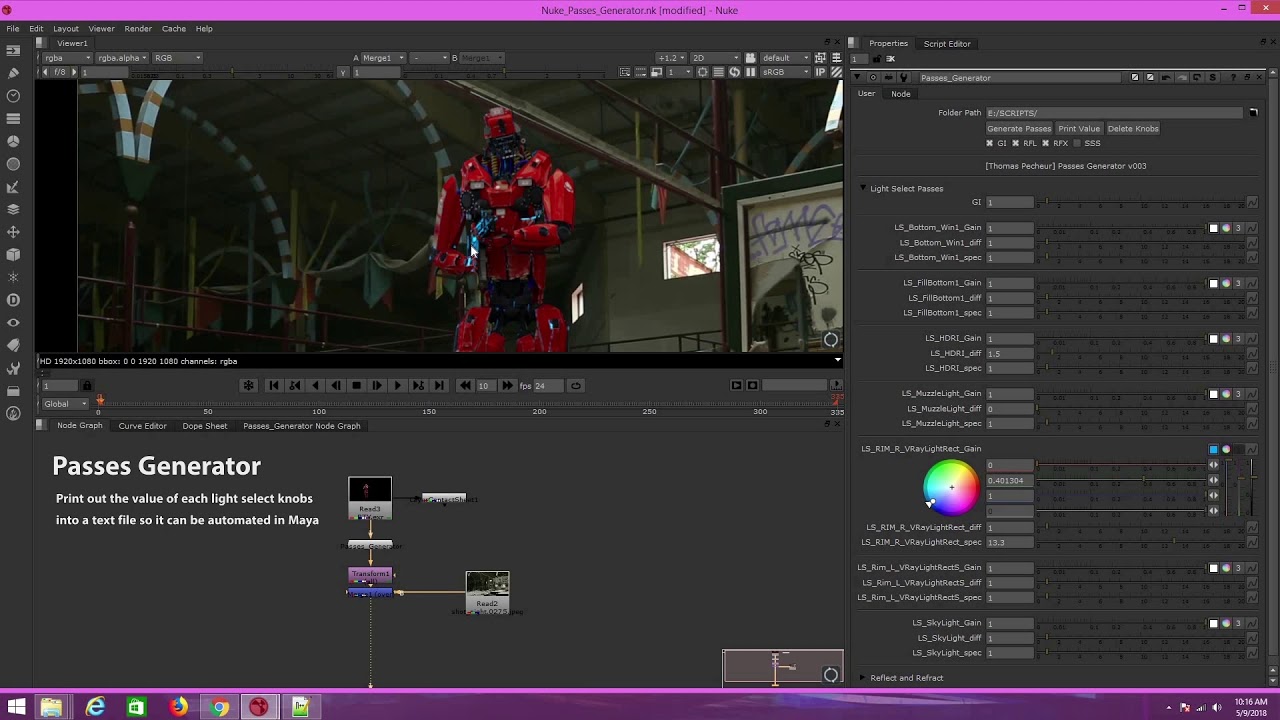The image size is (1280, 720).
Task: Click the folder browse icon beside Folder Path
Action: 1252,113
